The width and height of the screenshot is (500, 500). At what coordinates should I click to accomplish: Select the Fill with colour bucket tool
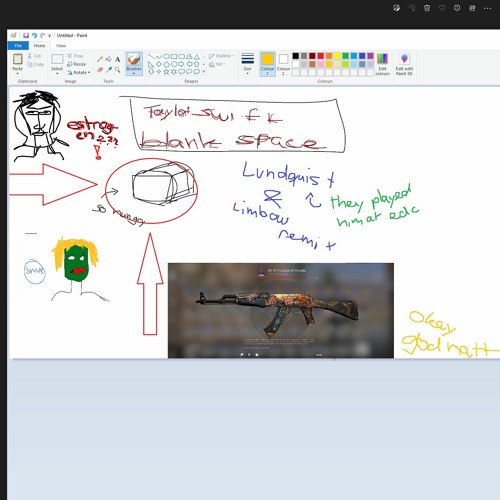tap(109, 59)
